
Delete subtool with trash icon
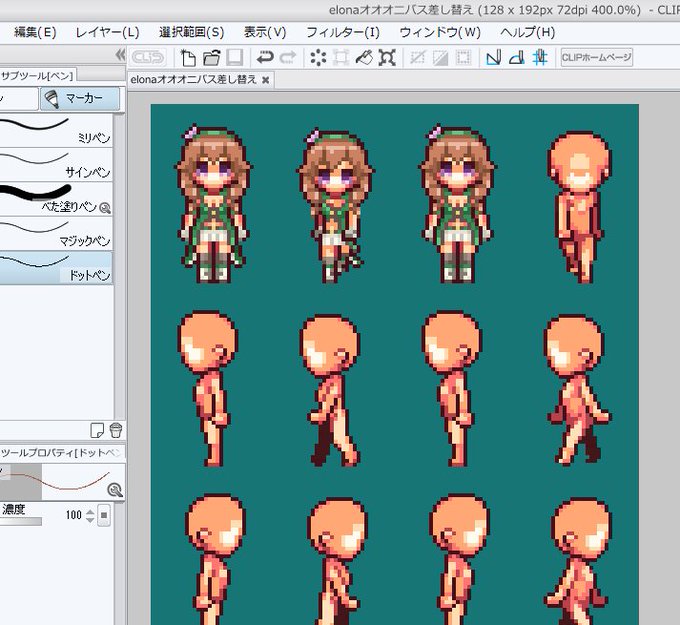coord(116,430)
